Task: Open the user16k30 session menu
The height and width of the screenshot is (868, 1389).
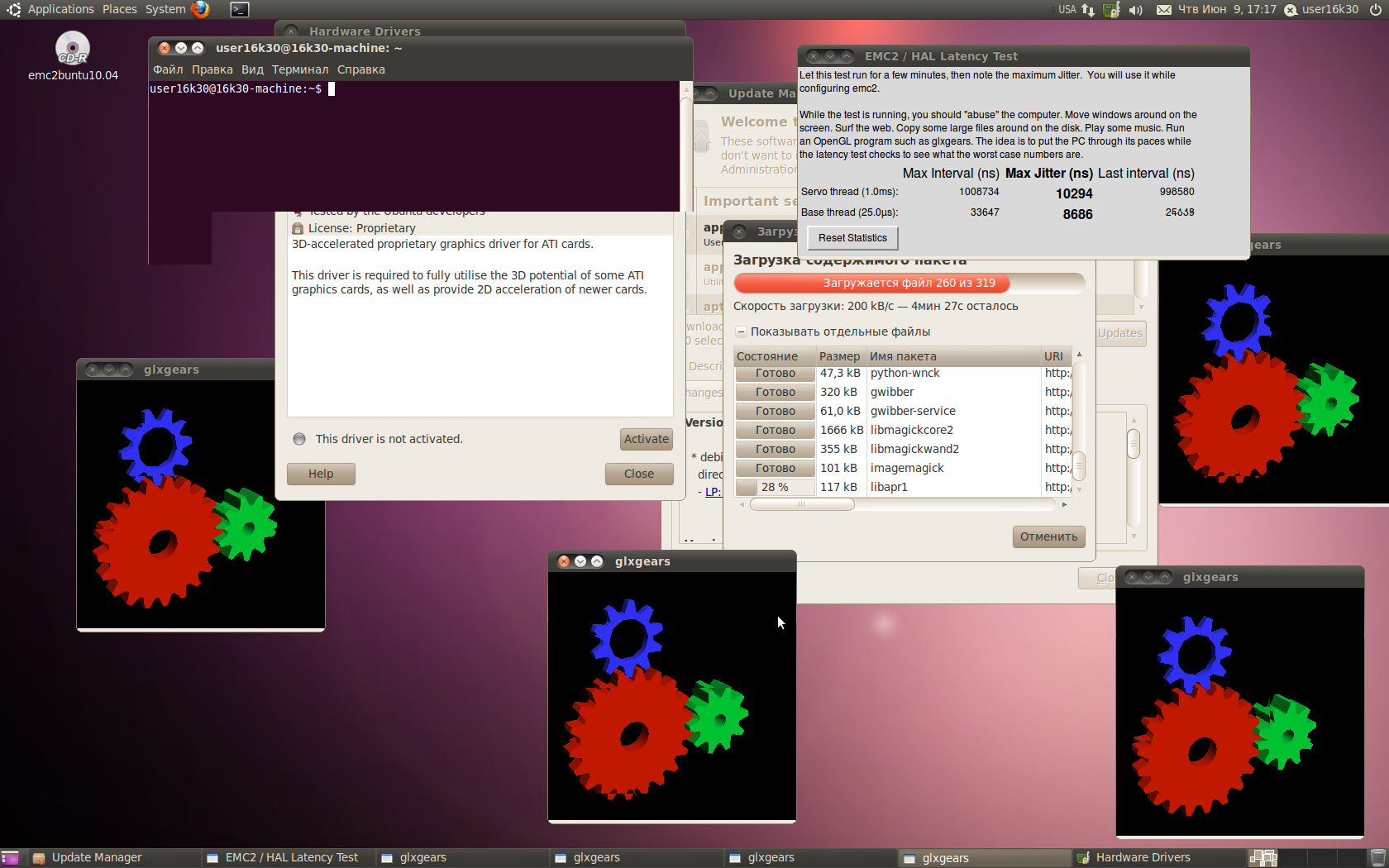Action: 1321,9
